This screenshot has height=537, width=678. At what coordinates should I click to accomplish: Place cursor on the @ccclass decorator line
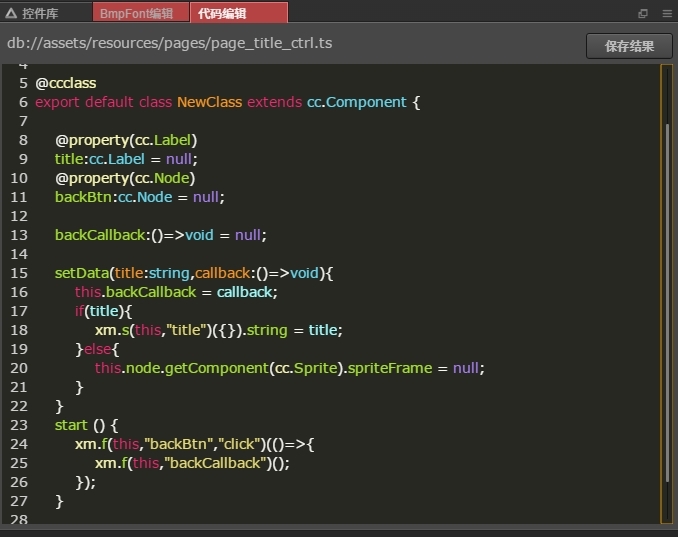66,83
